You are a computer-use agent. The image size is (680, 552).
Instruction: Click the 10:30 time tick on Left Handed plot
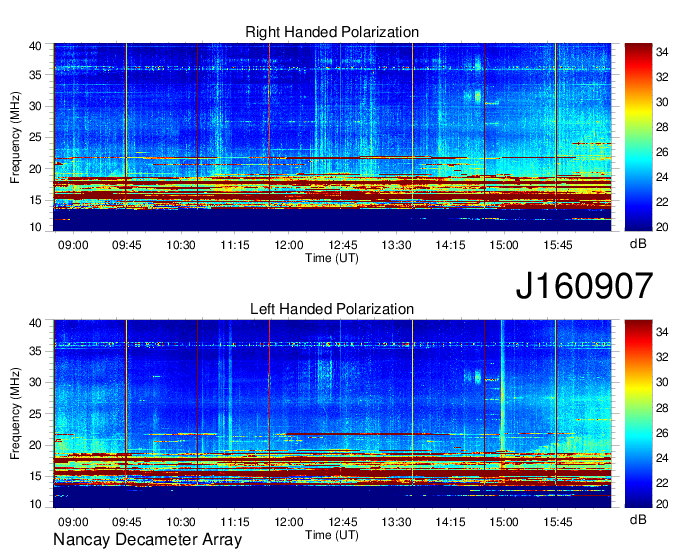pyautogui.click(x=181, y=522)
